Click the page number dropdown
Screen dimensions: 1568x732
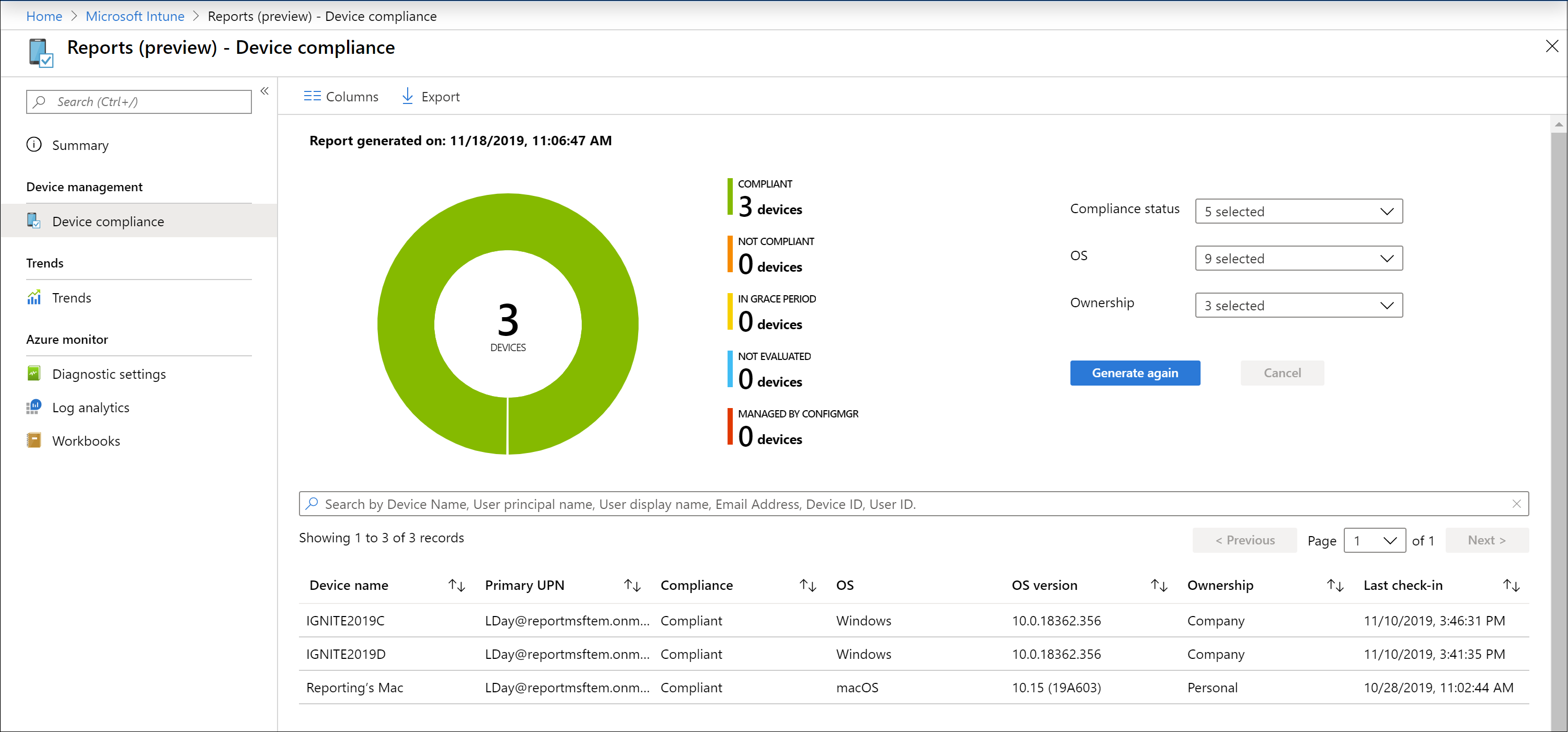click(1375, 540)
